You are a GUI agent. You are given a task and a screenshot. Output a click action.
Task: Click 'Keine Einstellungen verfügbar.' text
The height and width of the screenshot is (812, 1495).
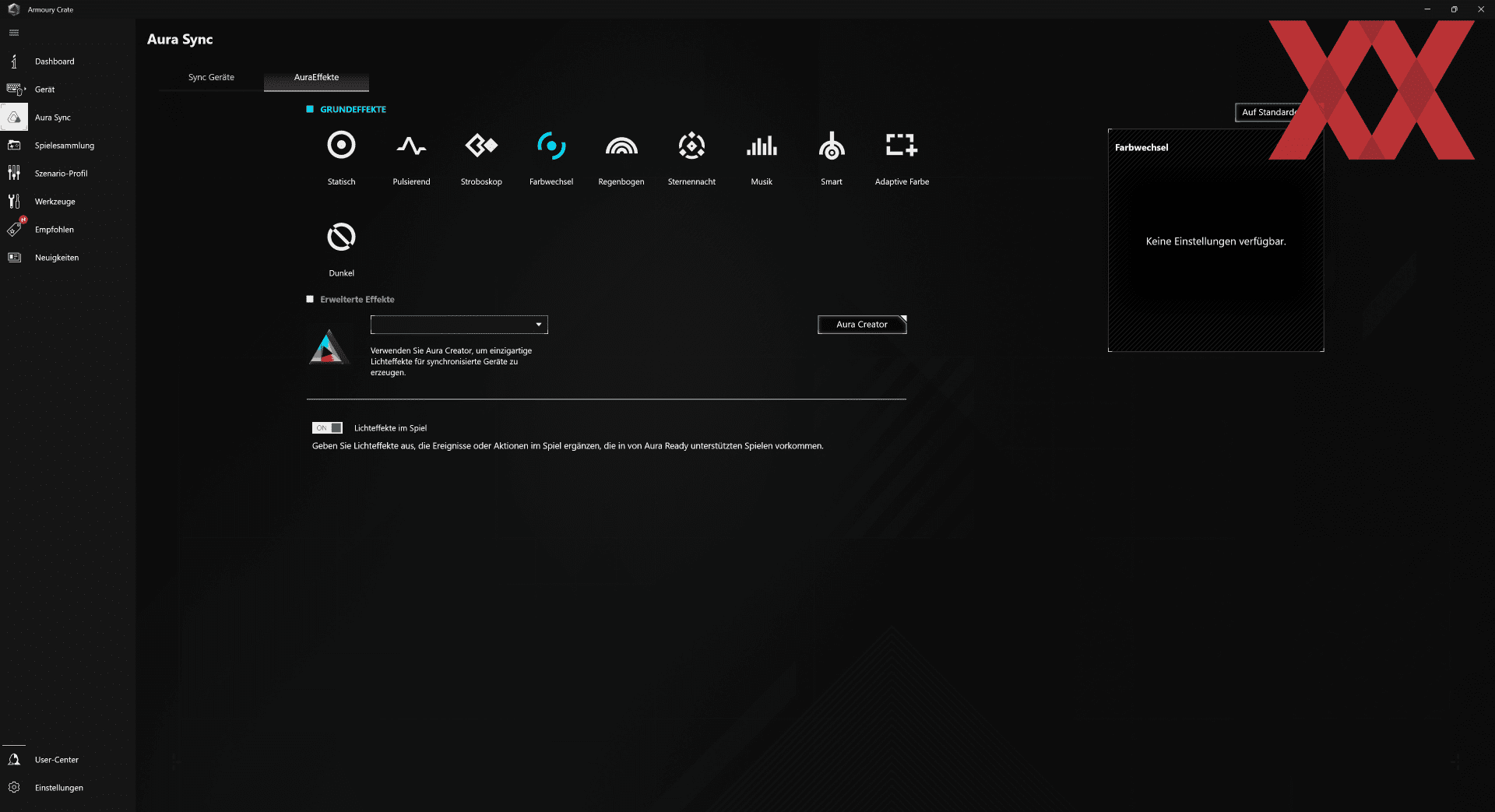pos(1215,242)
